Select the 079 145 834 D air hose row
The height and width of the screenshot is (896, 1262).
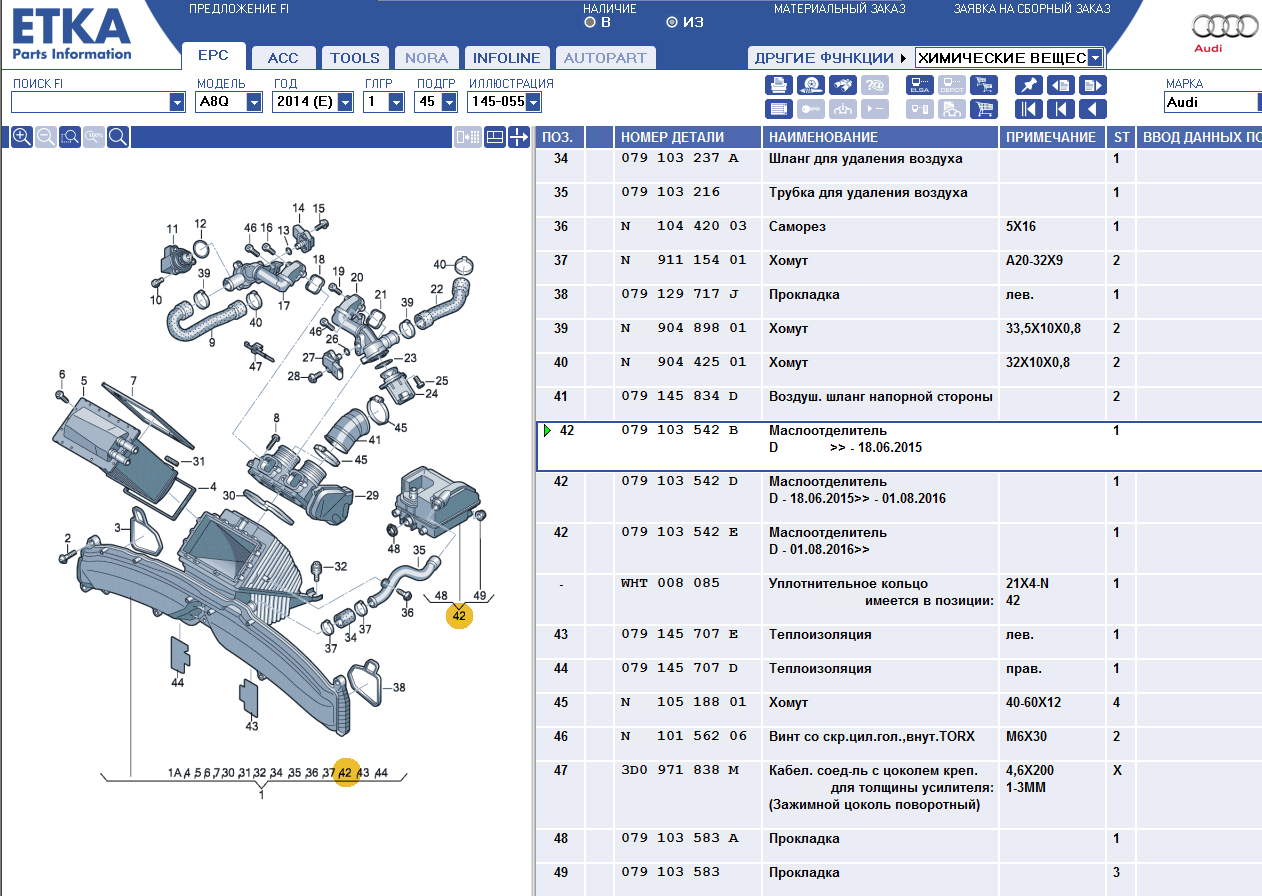pos(899,404)
